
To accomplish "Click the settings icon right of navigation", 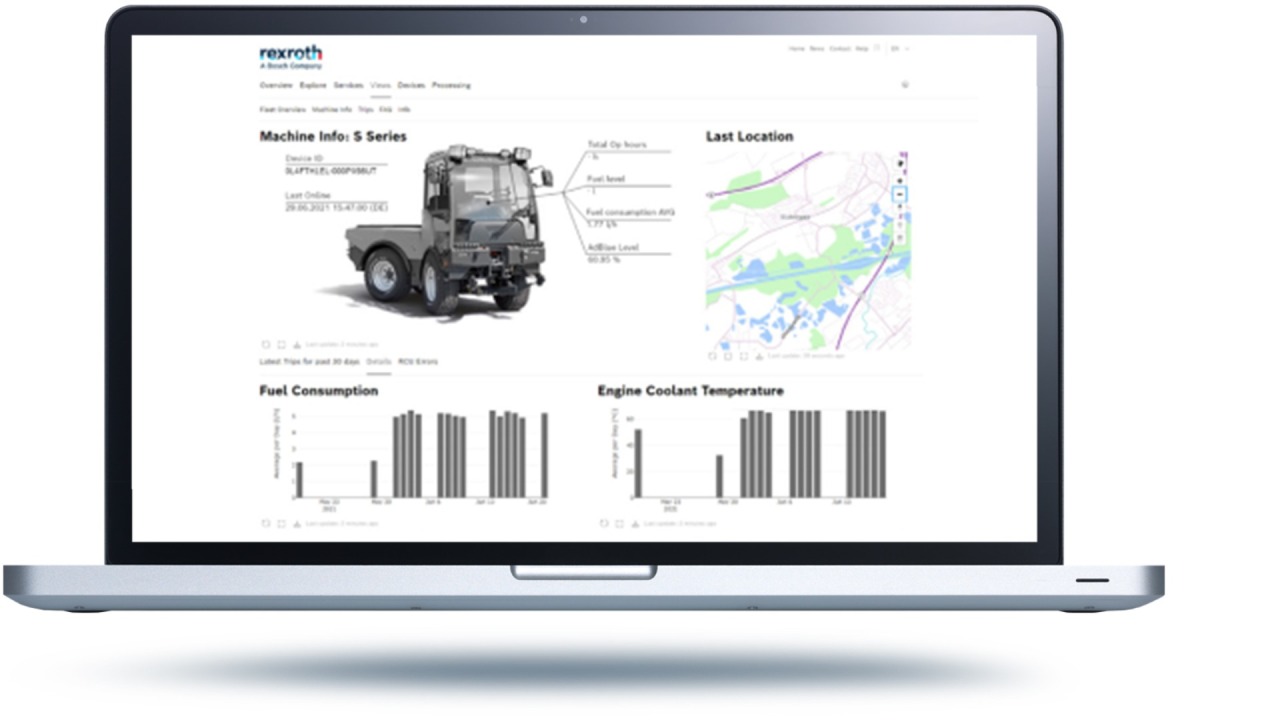I will tap(905, 86).
